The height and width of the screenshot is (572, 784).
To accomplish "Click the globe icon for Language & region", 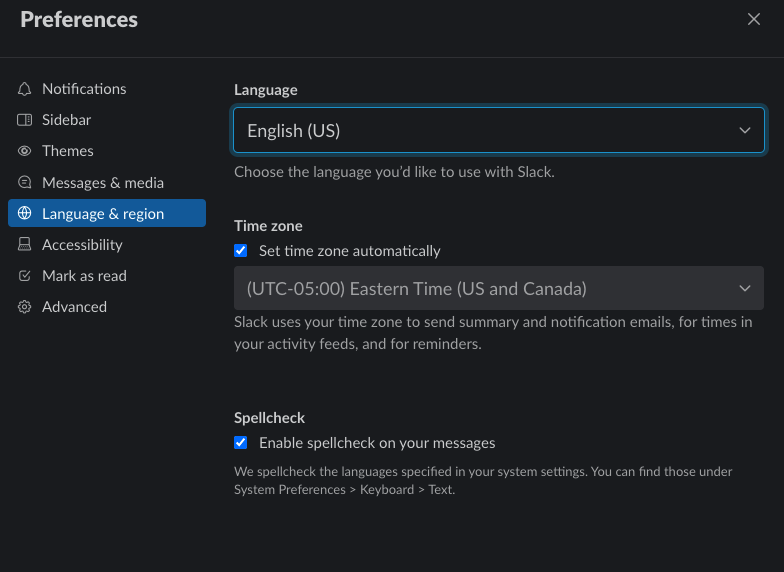I will (24, 213).
